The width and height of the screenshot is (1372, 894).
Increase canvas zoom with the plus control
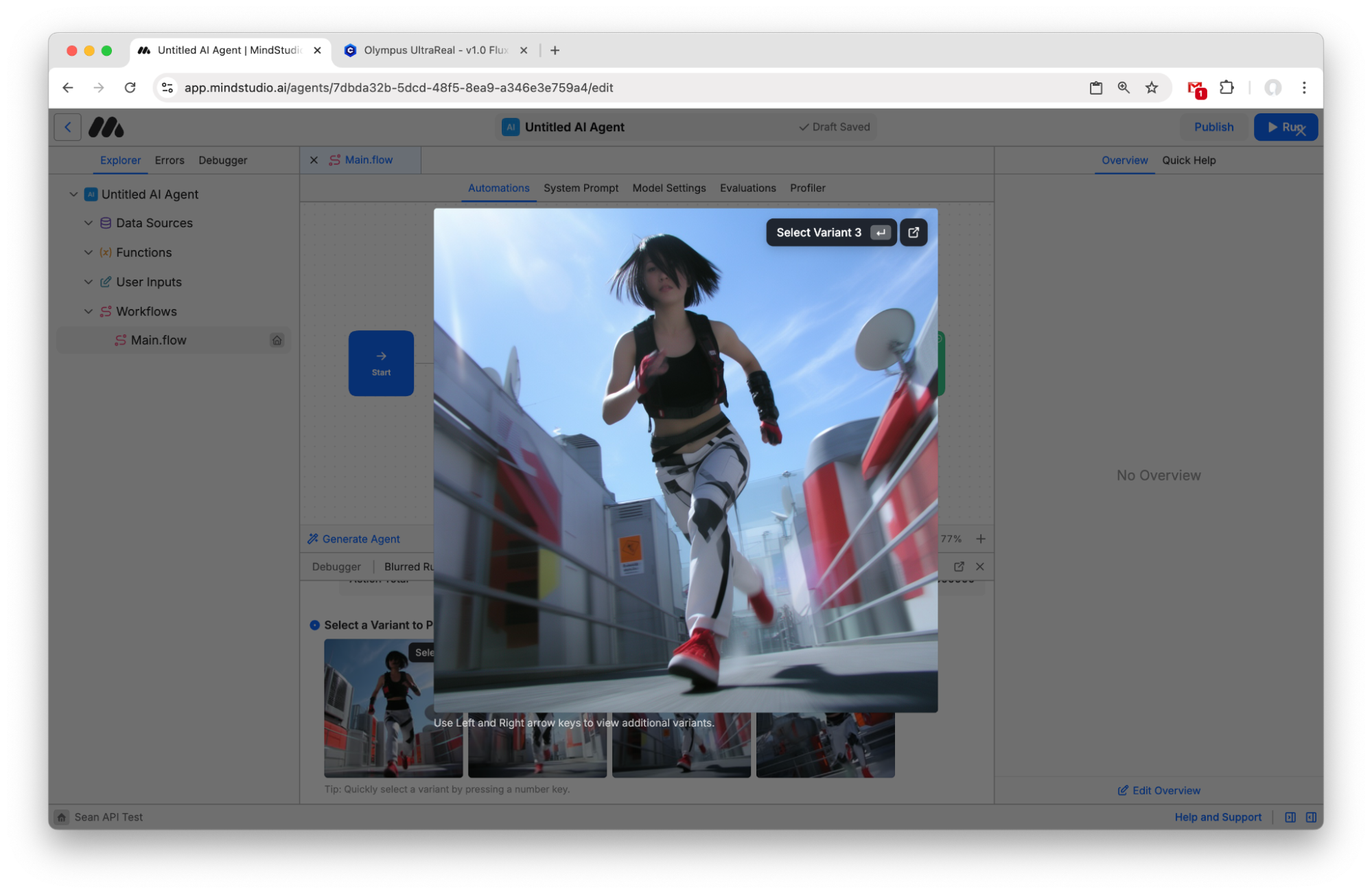pos(980,538)
